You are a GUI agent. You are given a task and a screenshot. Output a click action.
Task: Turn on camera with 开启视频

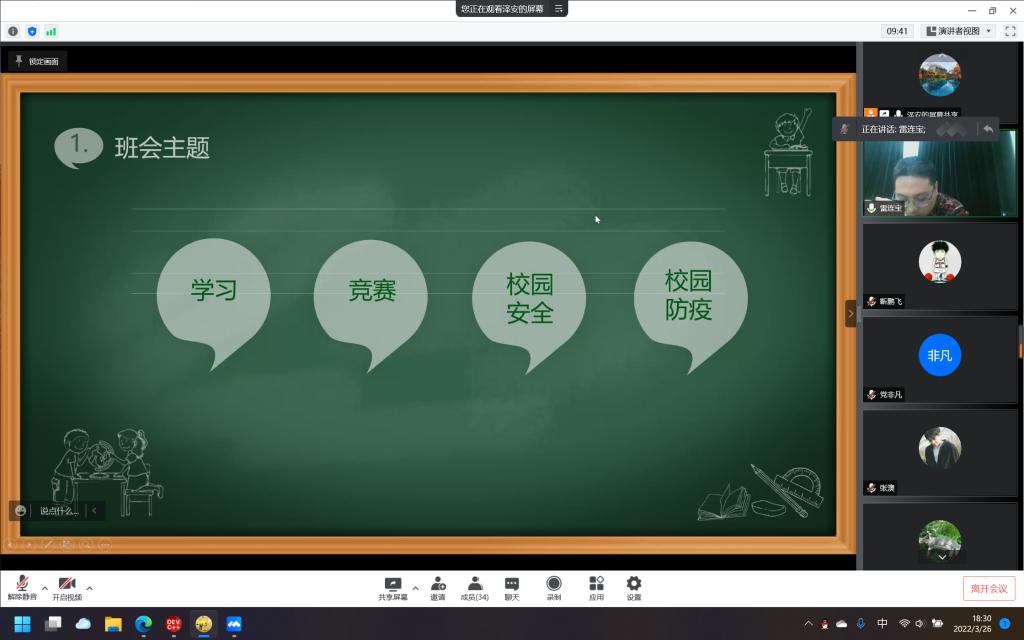click(x=67, y=585)
